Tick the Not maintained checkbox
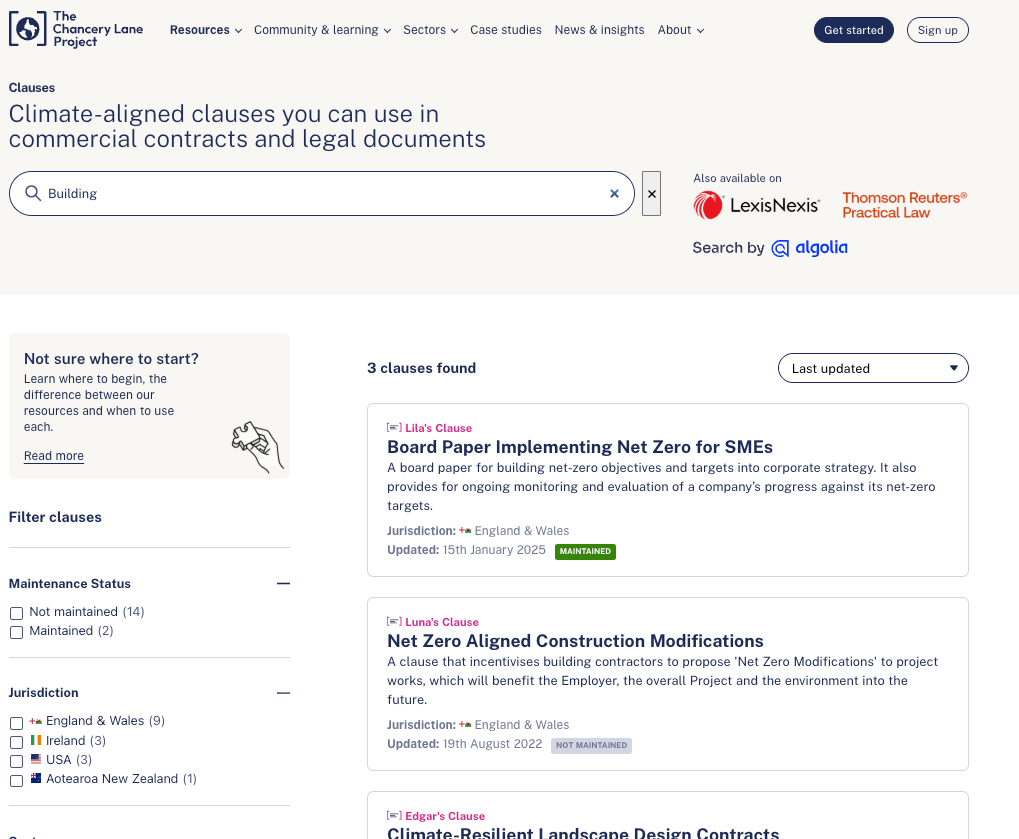 coord(16,613)
